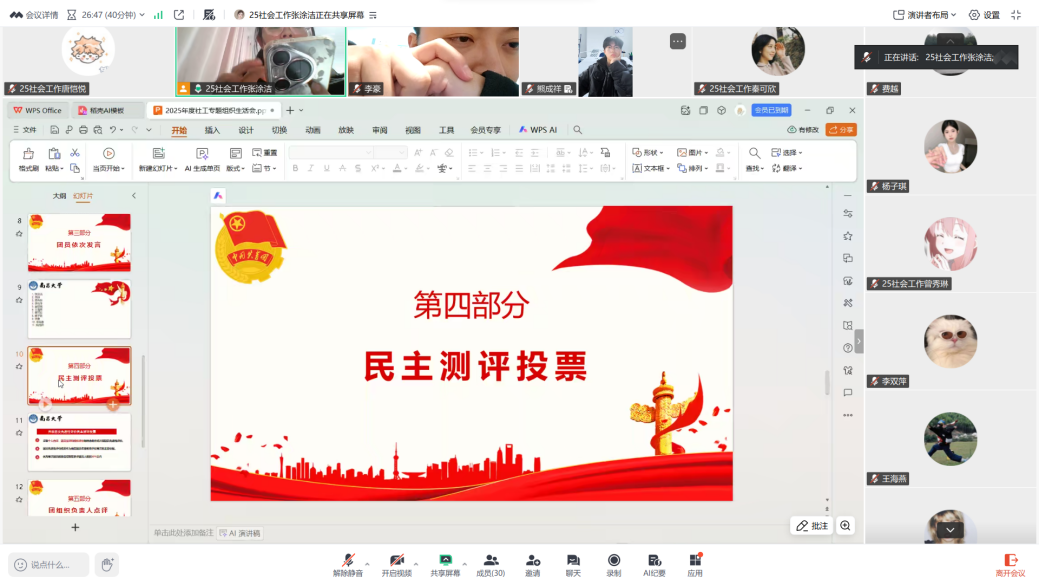1039x585 pixels.
Task: Select slide 8 thumbnail 第三部分
Action: coord(79,242)
